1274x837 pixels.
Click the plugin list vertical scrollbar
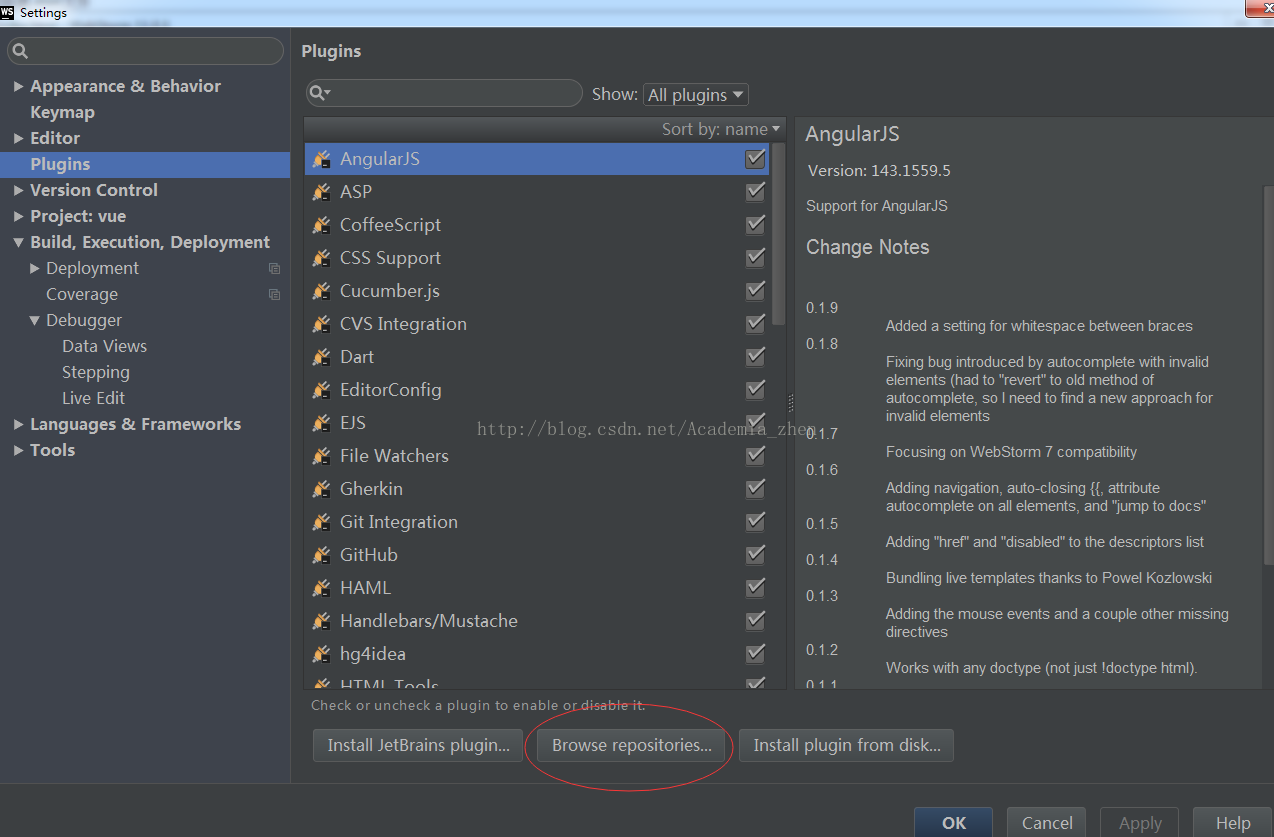point(779,235)
